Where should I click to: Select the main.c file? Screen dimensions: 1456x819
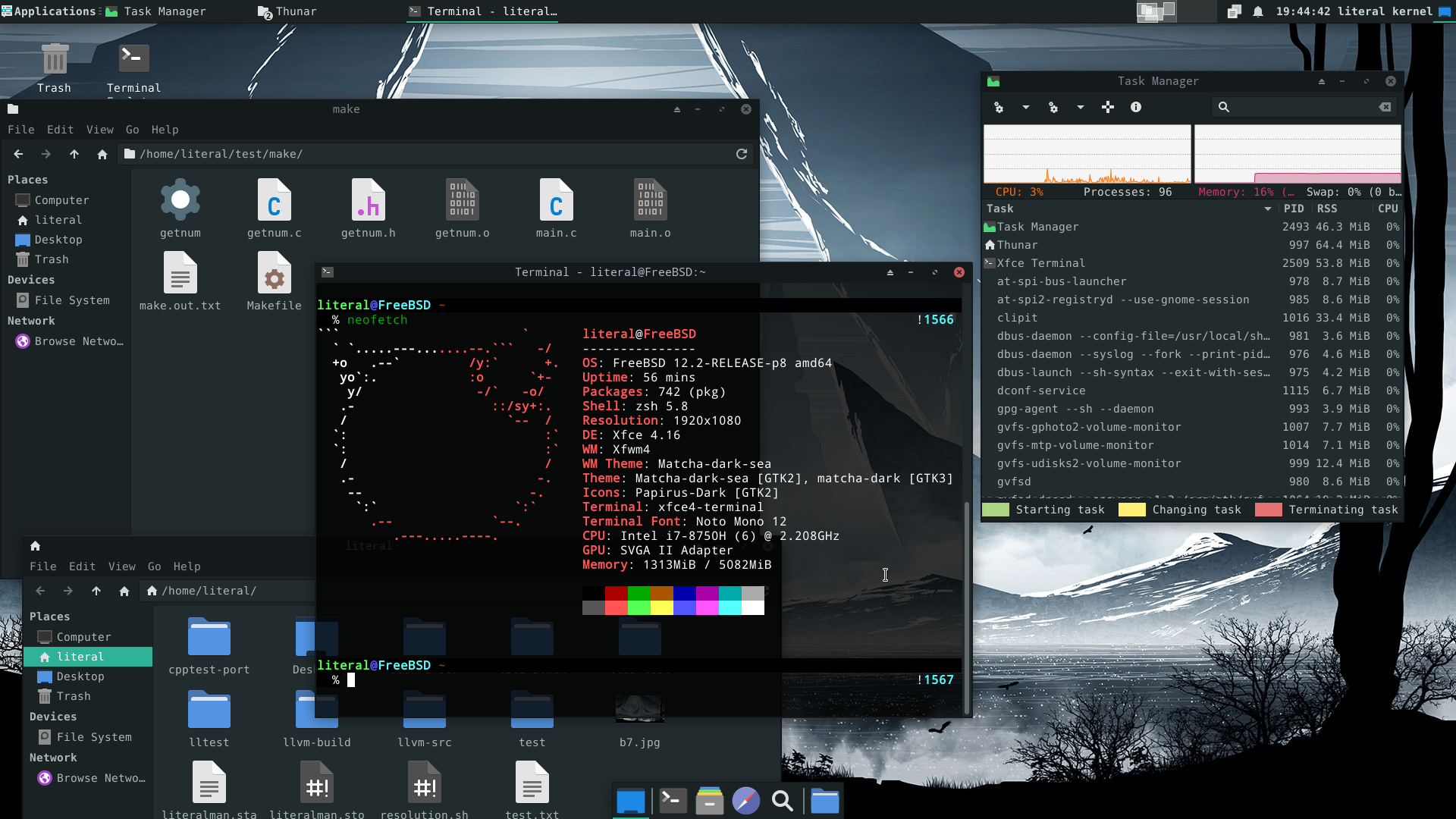[557, 209]
